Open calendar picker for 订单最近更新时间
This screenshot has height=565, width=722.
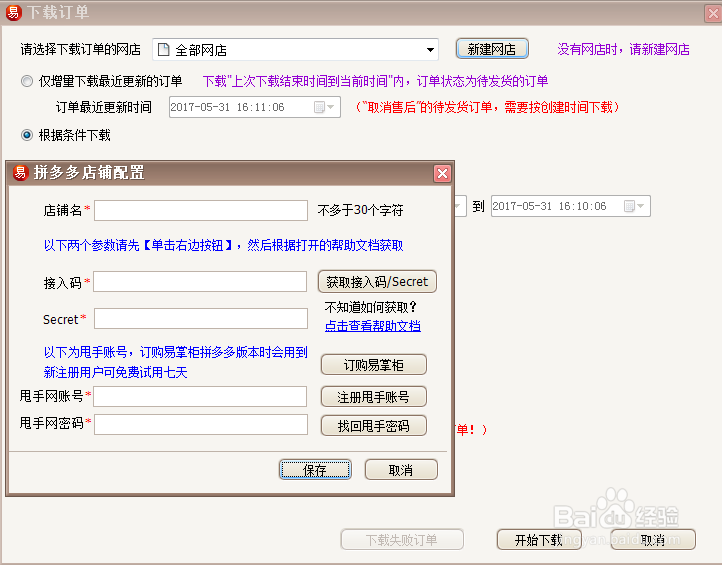click(324, 107)
